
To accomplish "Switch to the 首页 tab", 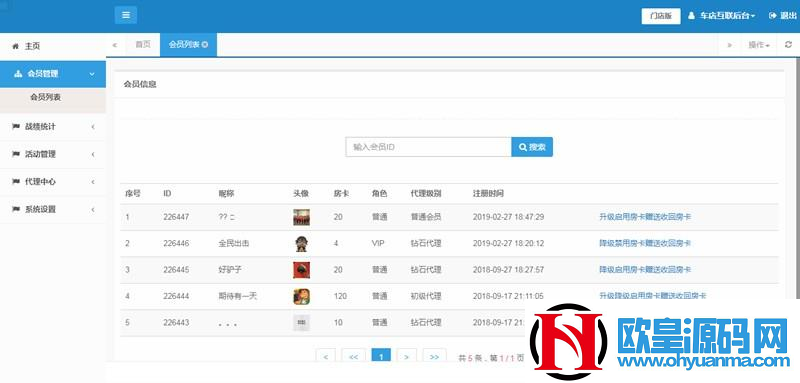I will point(143,45).
